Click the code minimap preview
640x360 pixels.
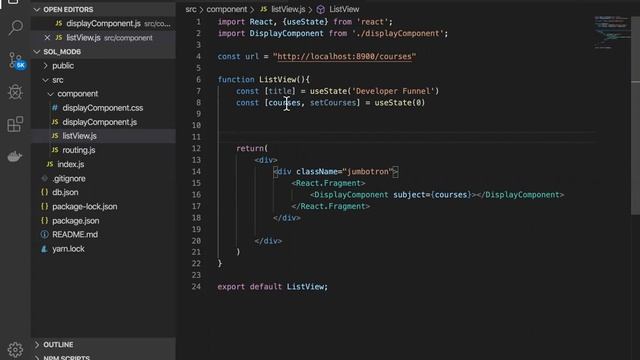(x=611, y=32)
